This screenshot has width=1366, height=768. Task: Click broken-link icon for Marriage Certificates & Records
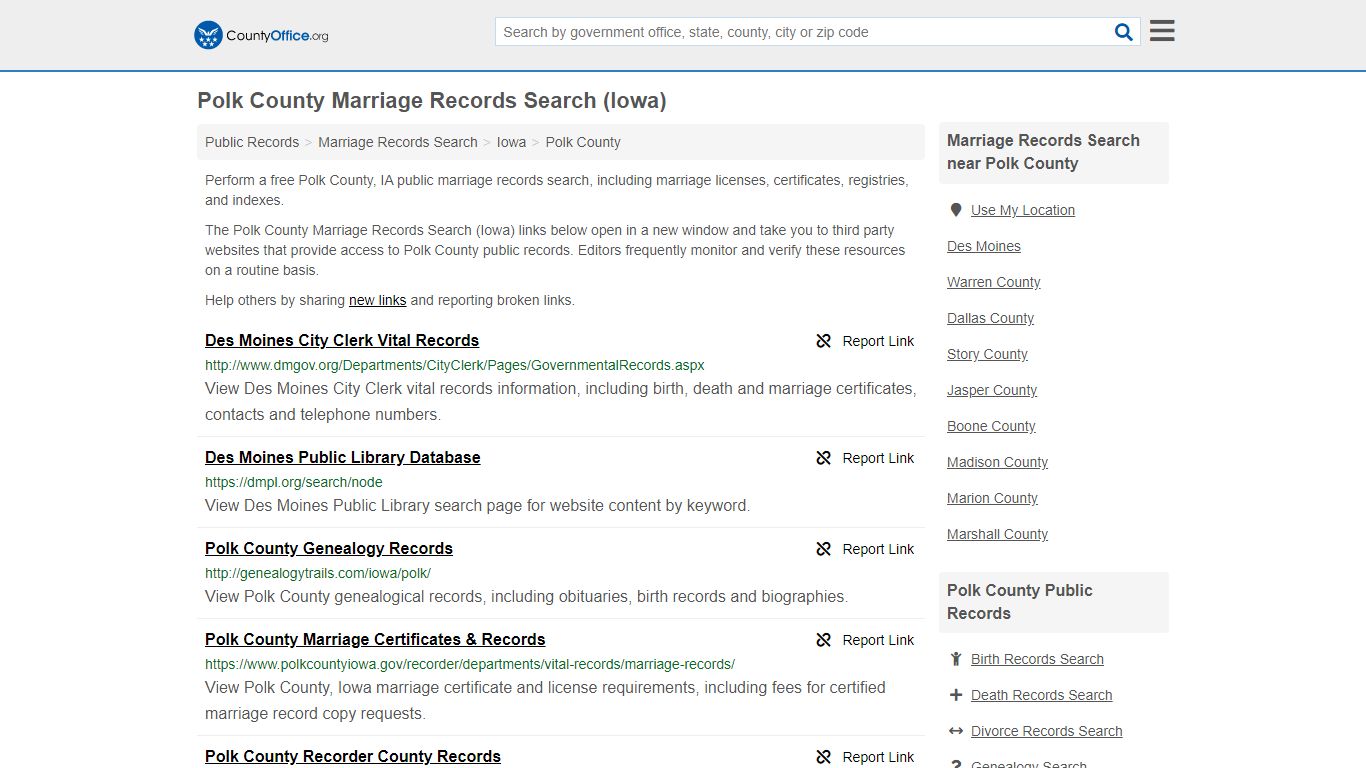(x=824, y=640)
